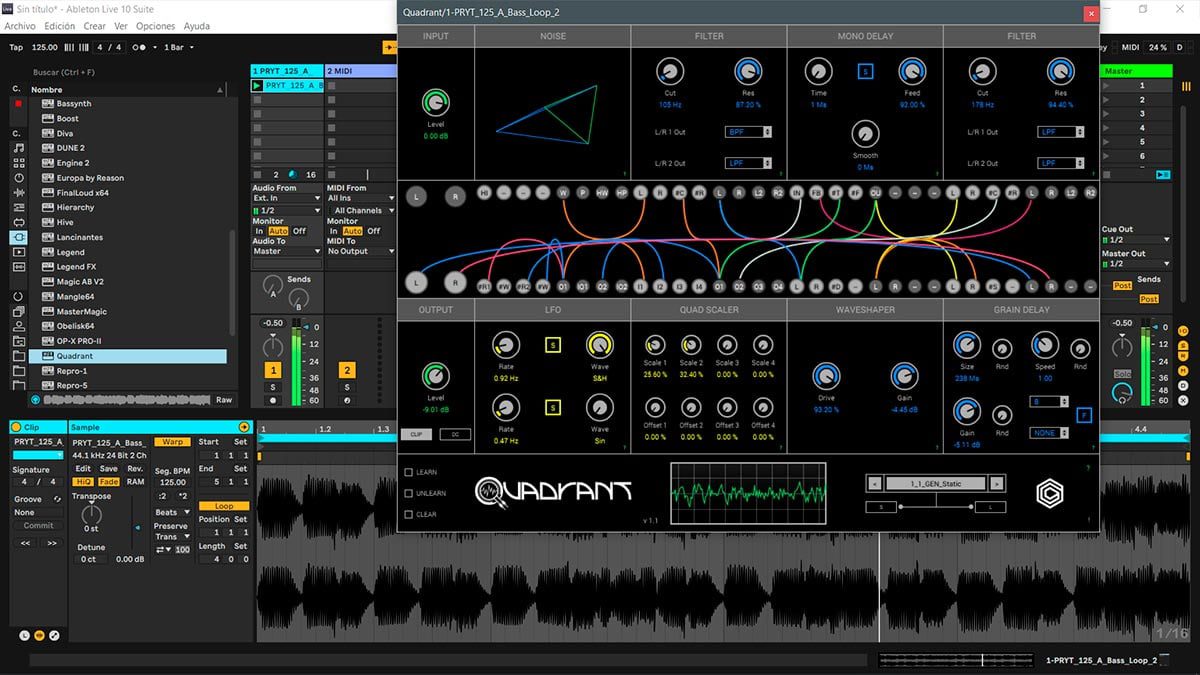
Task: Click the Mono Delay Smooth knob
Action: pyautogui.click(x=865, y=133)
